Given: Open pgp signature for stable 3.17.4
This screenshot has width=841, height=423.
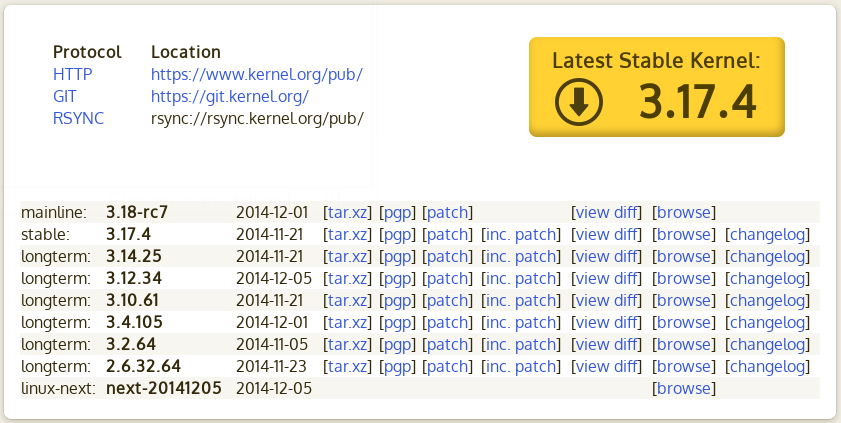Looking at the screenshot, I should (x=399, y=234).
